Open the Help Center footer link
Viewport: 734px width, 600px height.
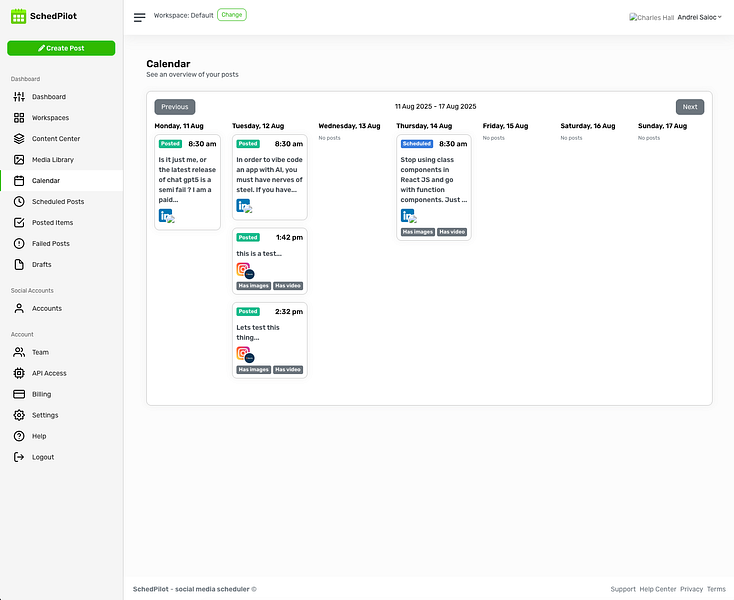658,589
